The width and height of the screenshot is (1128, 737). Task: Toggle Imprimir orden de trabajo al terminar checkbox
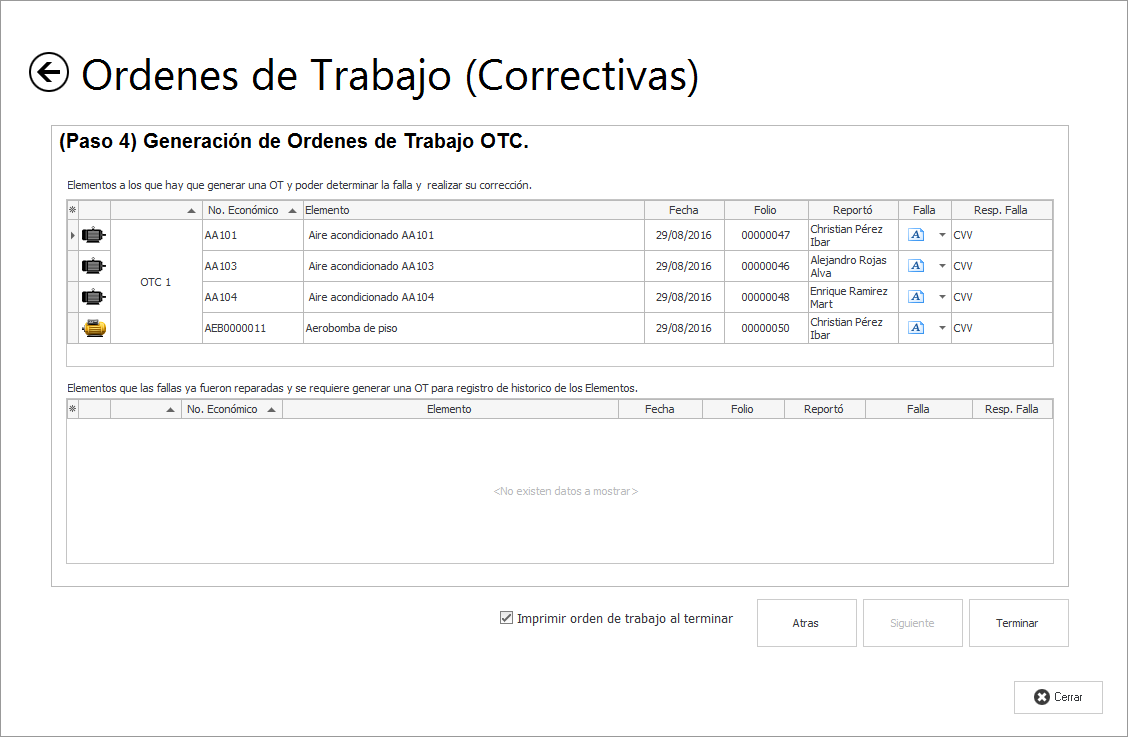tap(506, 618)
